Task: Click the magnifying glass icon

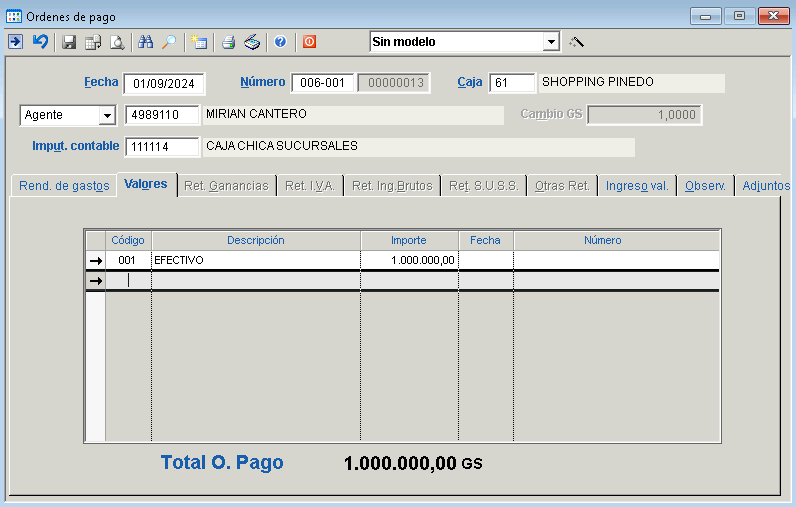Action: click(169, 42)
